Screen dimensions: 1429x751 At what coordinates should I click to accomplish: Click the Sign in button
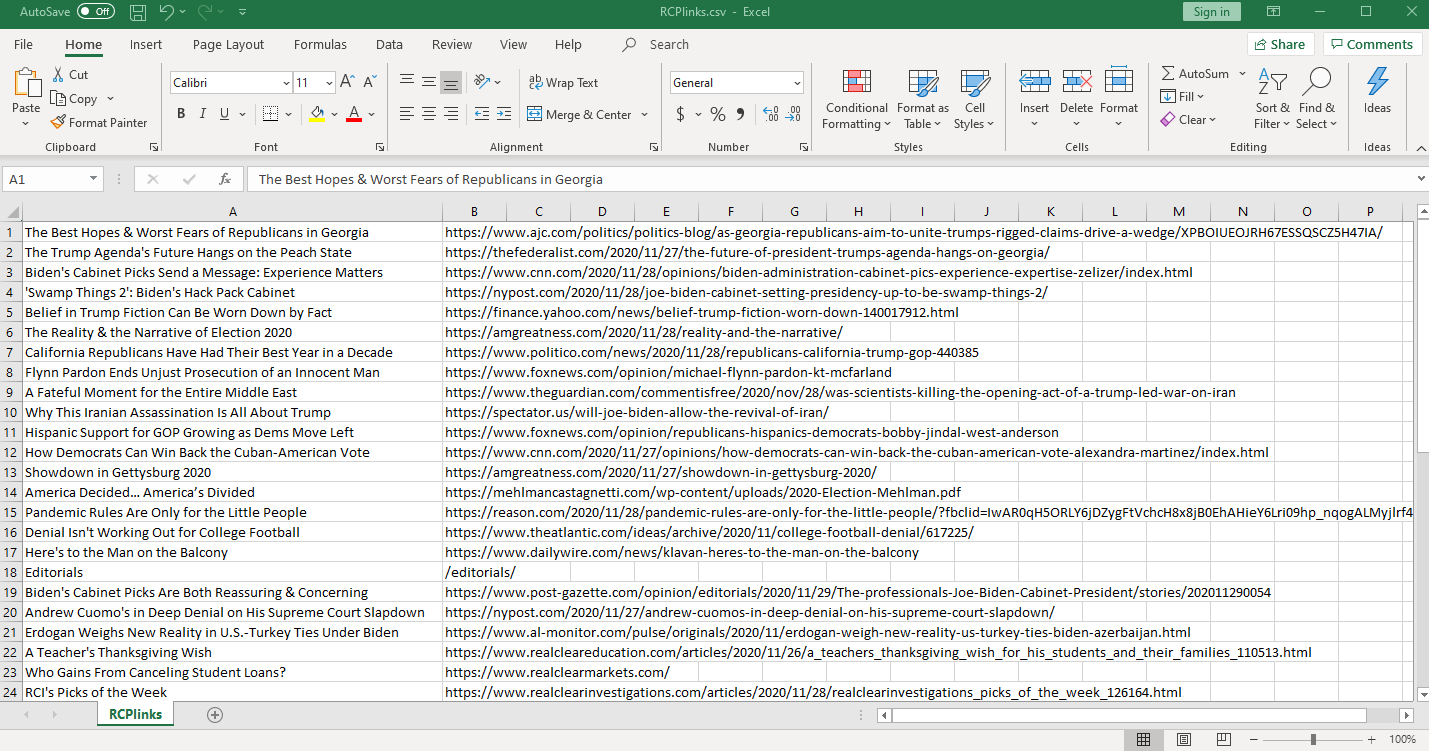coord(1211,12)
